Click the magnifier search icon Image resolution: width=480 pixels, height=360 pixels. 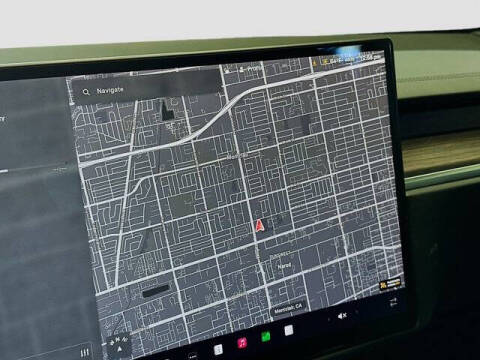coord(86,92)
